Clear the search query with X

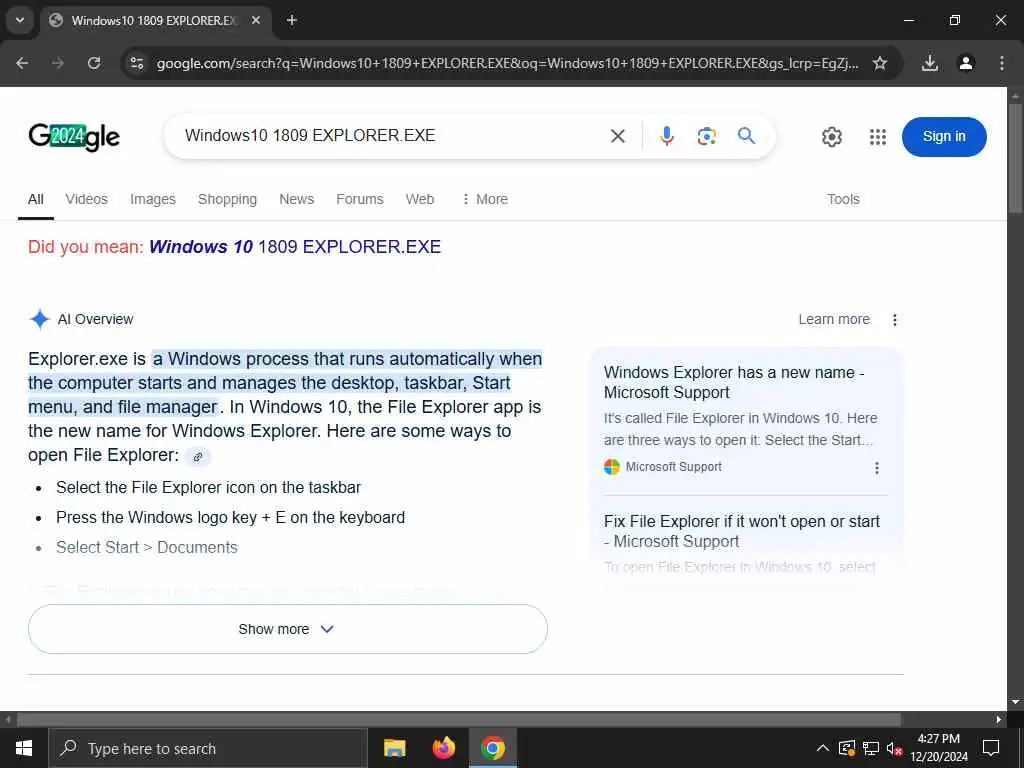coord(617,136)
